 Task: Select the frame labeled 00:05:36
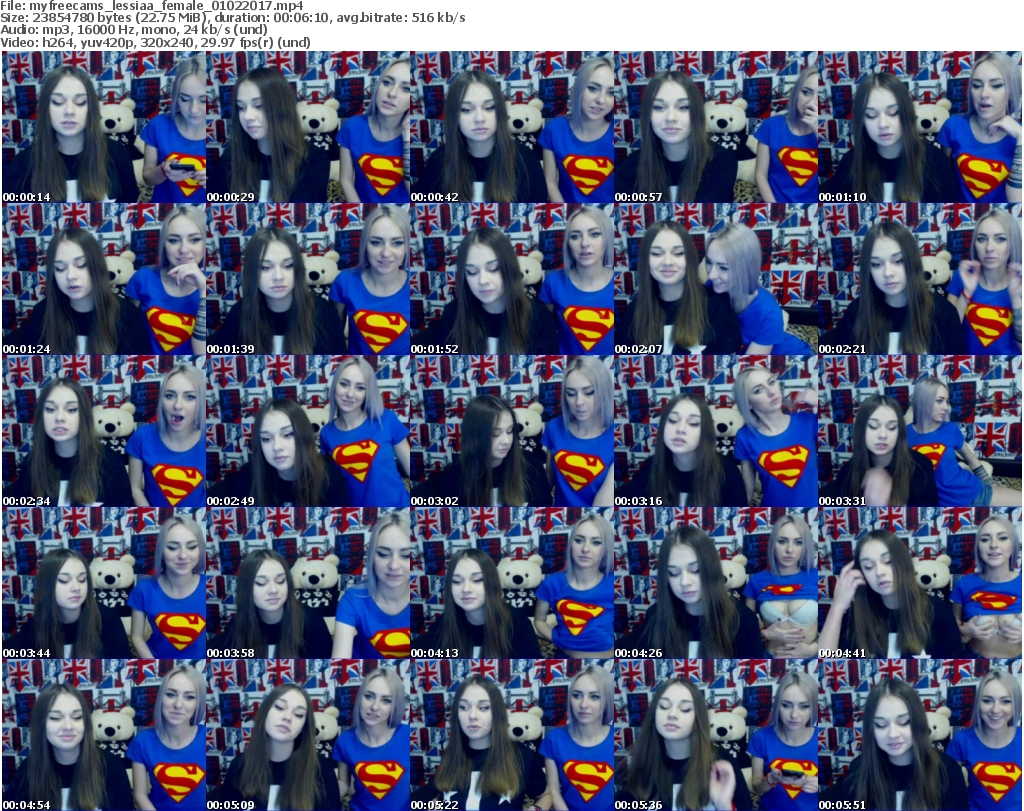[716, 735]
